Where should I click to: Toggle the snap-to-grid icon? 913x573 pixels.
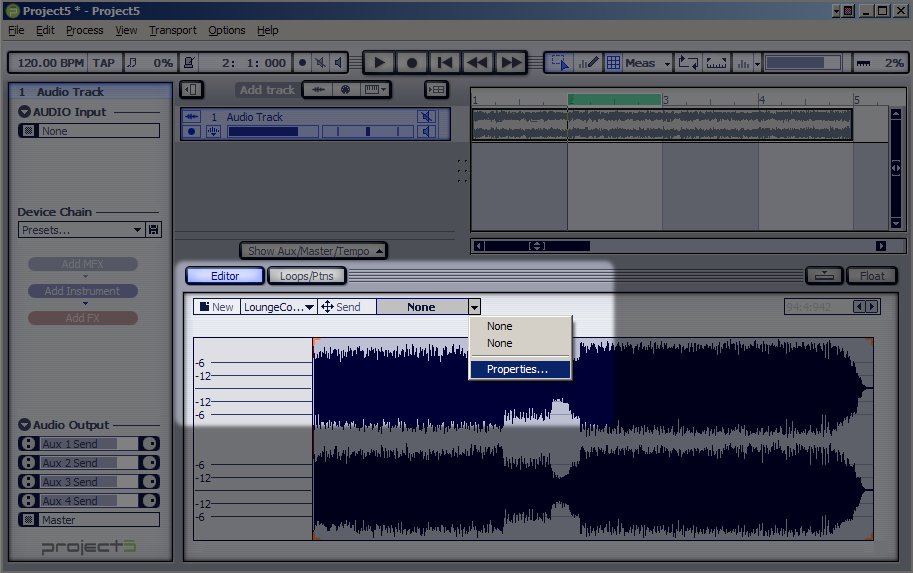click(x=613, y=63)
